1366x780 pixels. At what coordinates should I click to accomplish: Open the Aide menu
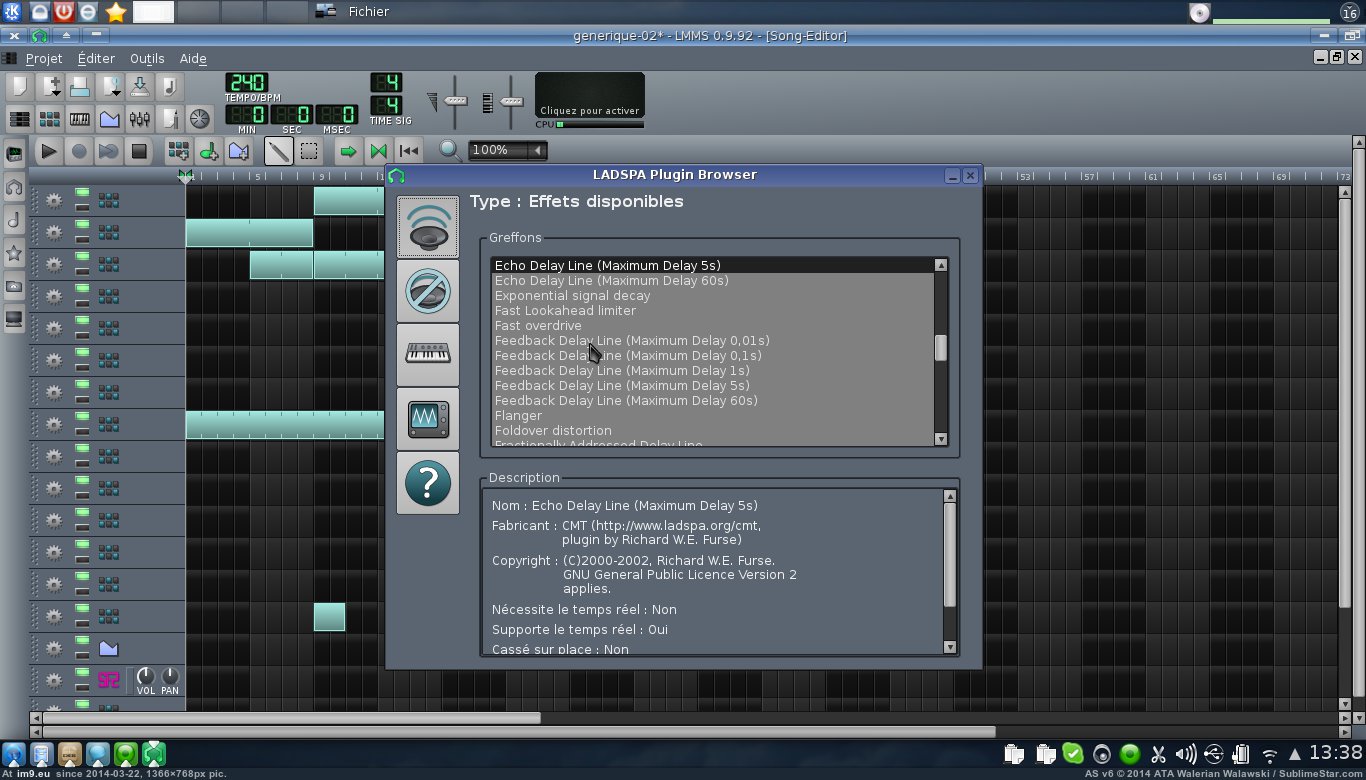click(x=192, y=59)
